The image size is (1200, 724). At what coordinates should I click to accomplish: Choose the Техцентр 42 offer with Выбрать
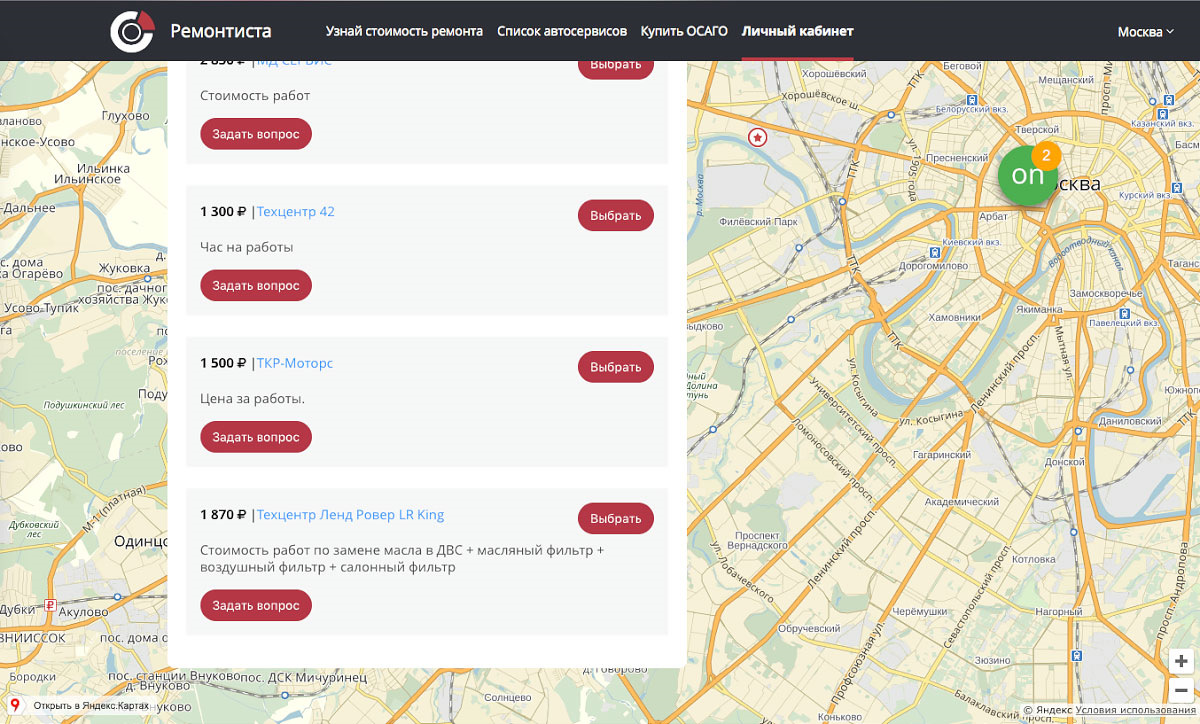[616, 215]
